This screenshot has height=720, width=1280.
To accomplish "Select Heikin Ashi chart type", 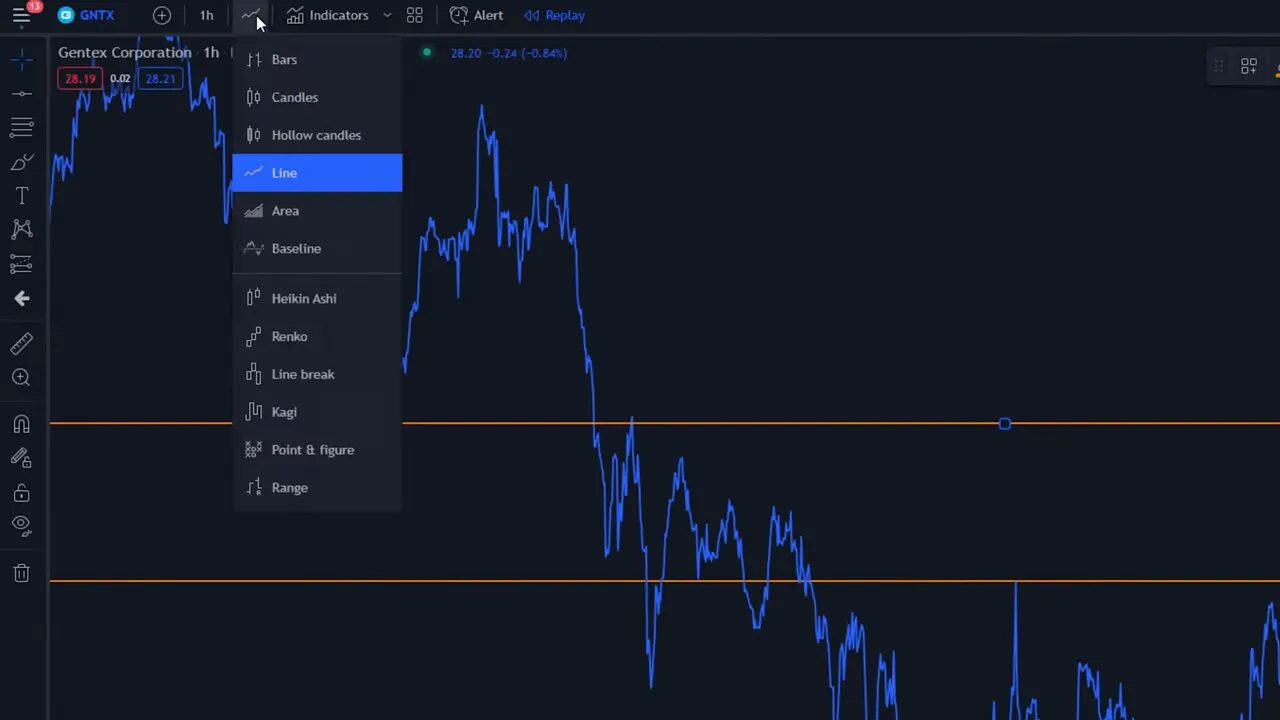I will (304, 298).
